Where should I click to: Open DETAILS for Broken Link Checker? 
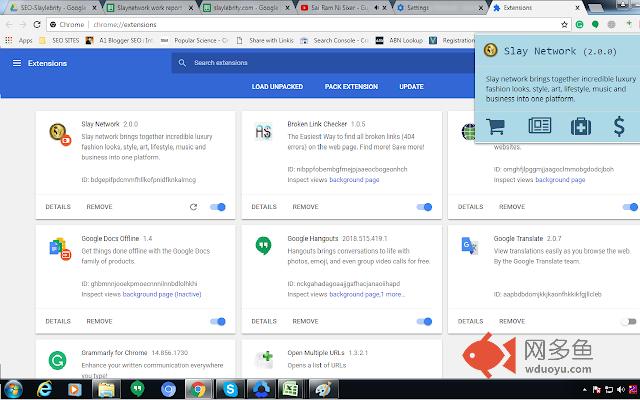(264, 207)
